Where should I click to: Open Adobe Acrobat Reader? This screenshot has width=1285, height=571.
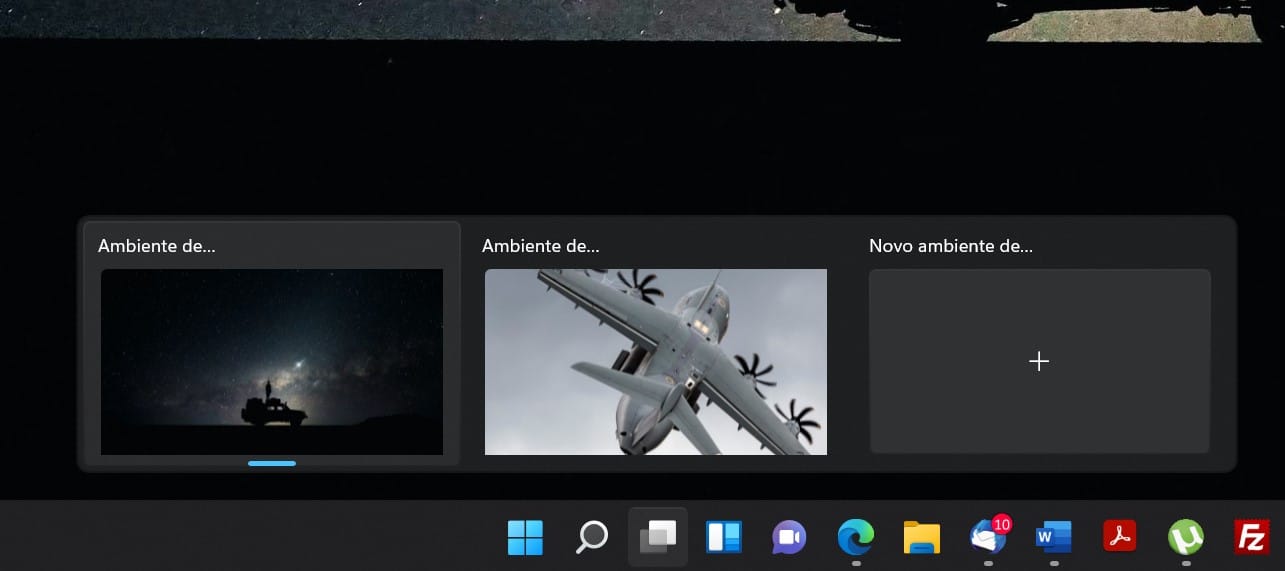(x=1119, y=538)
